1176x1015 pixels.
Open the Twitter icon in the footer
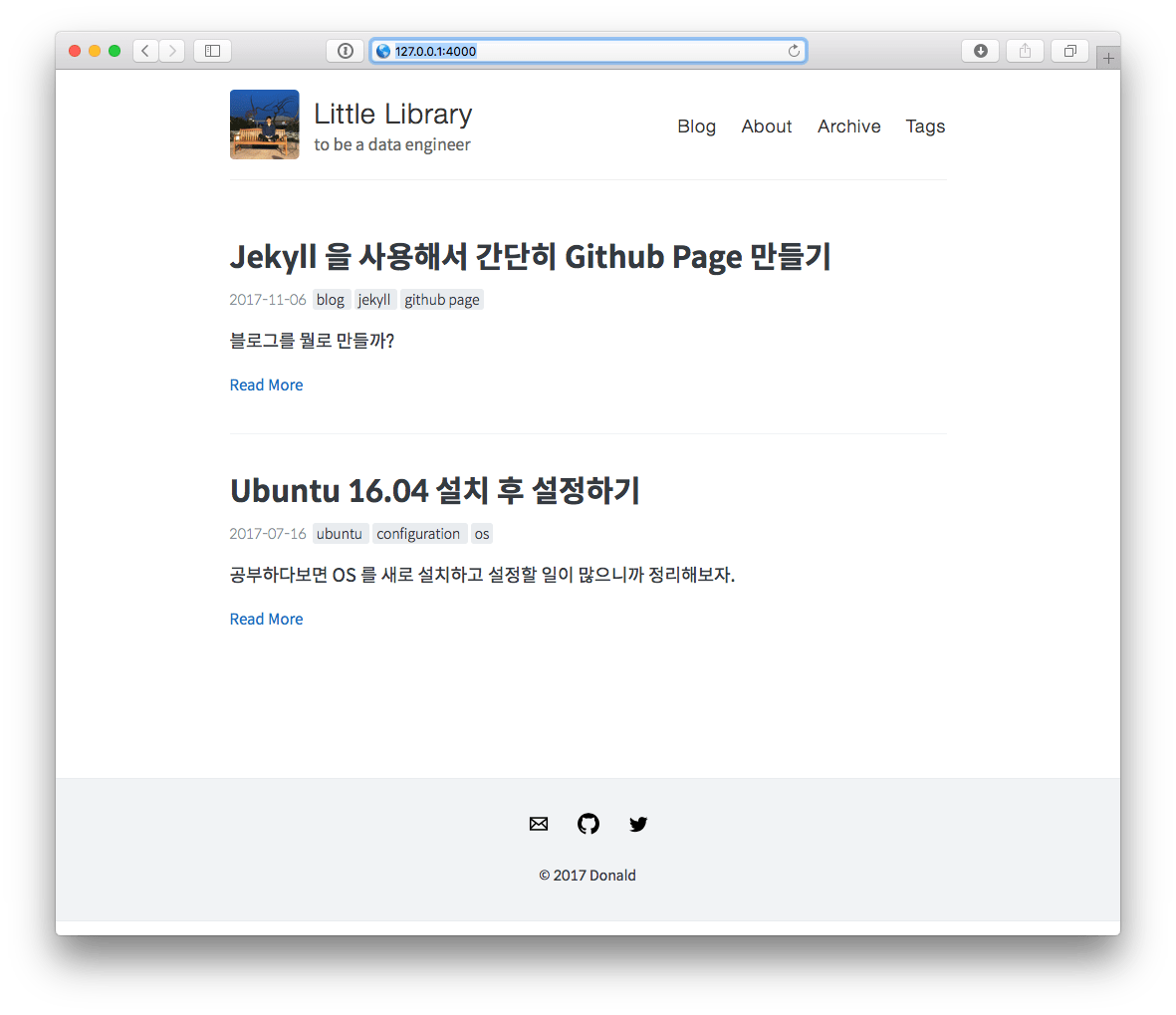(x=638, y=824)
